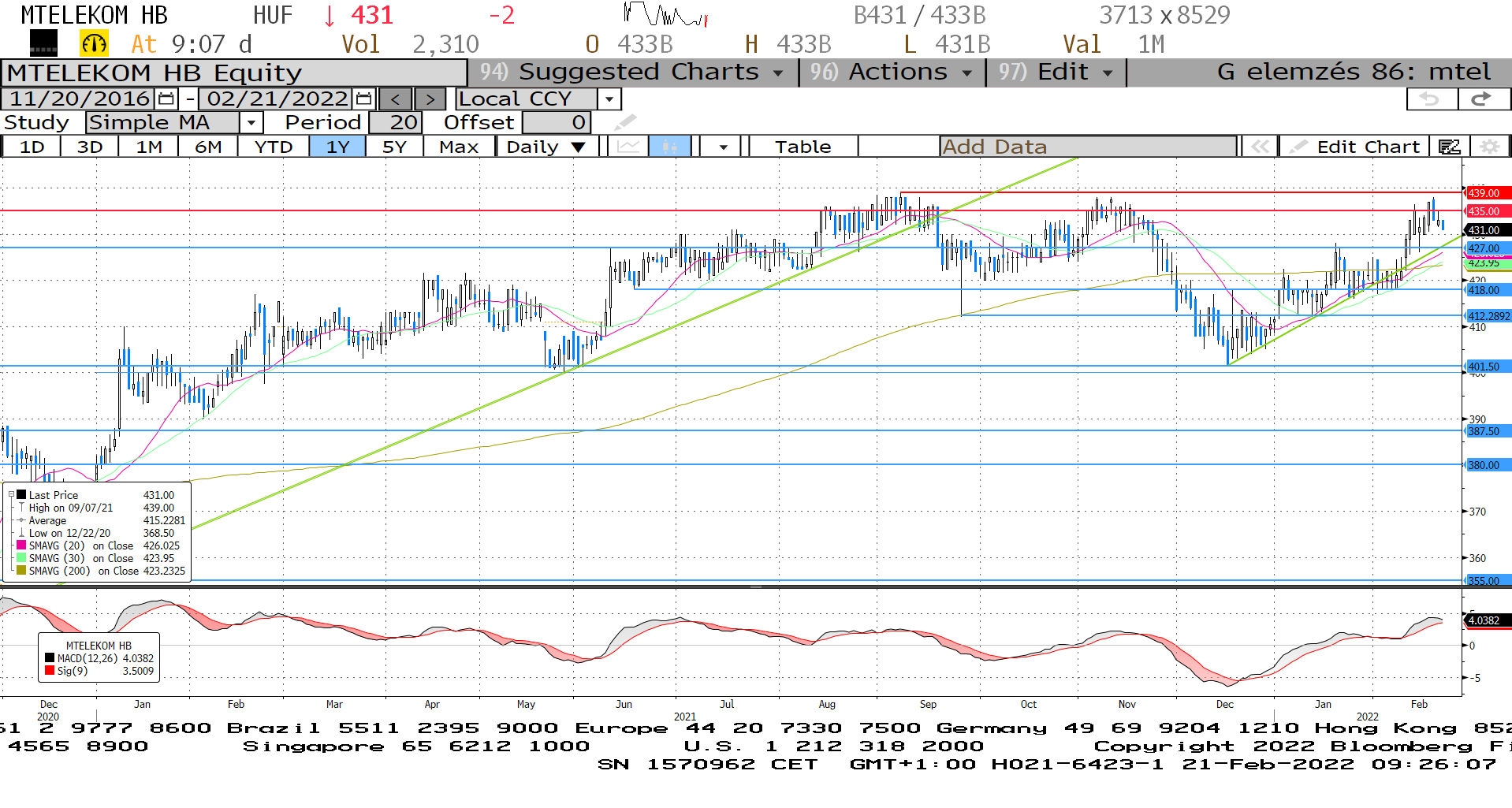Click the black square status icon
The image size is (1512, 808).
tap(43, 43)
